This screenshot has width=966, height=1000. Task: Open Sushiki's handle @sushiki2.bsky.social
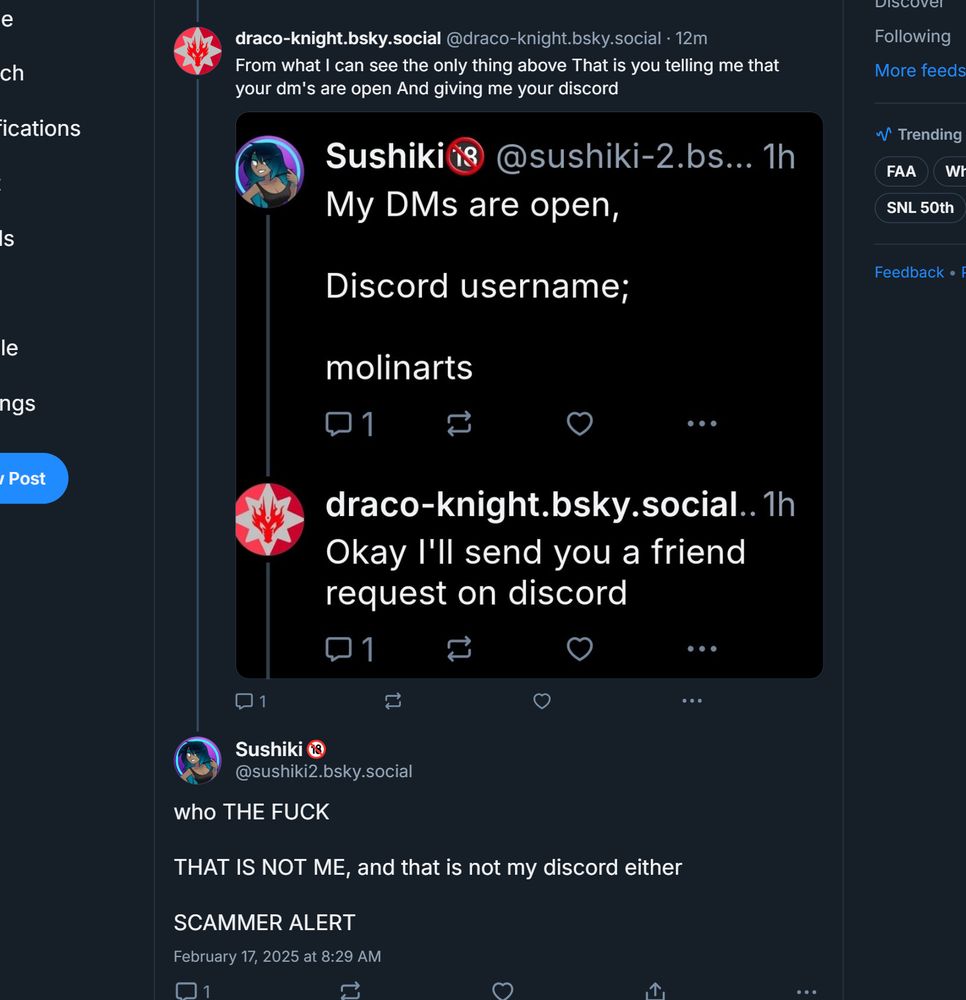(x=324, y=771)
